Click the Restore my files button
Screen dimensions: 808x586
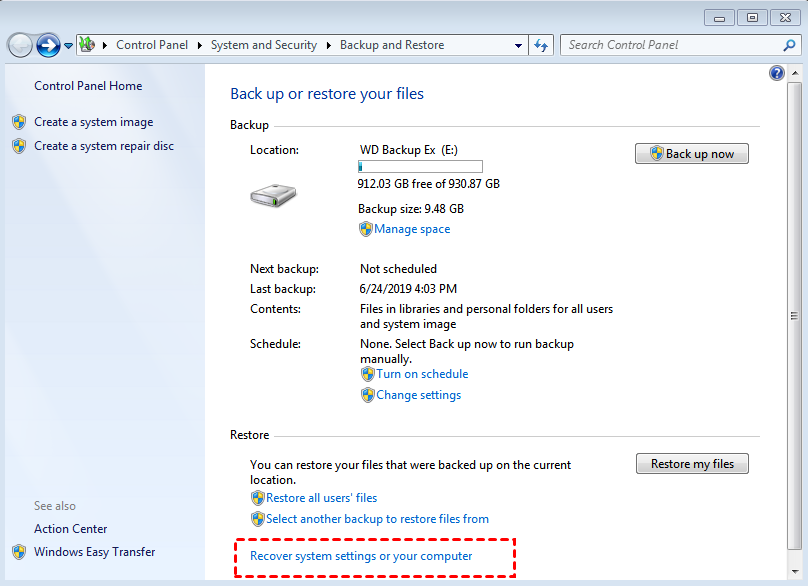692,464
